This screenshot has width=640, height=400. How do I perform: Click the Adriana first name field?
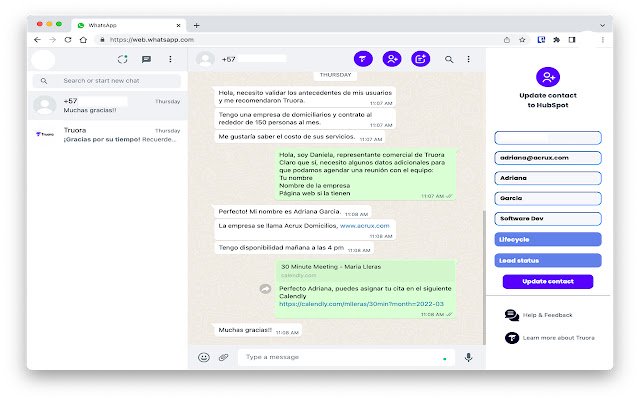tap(548, 178)
